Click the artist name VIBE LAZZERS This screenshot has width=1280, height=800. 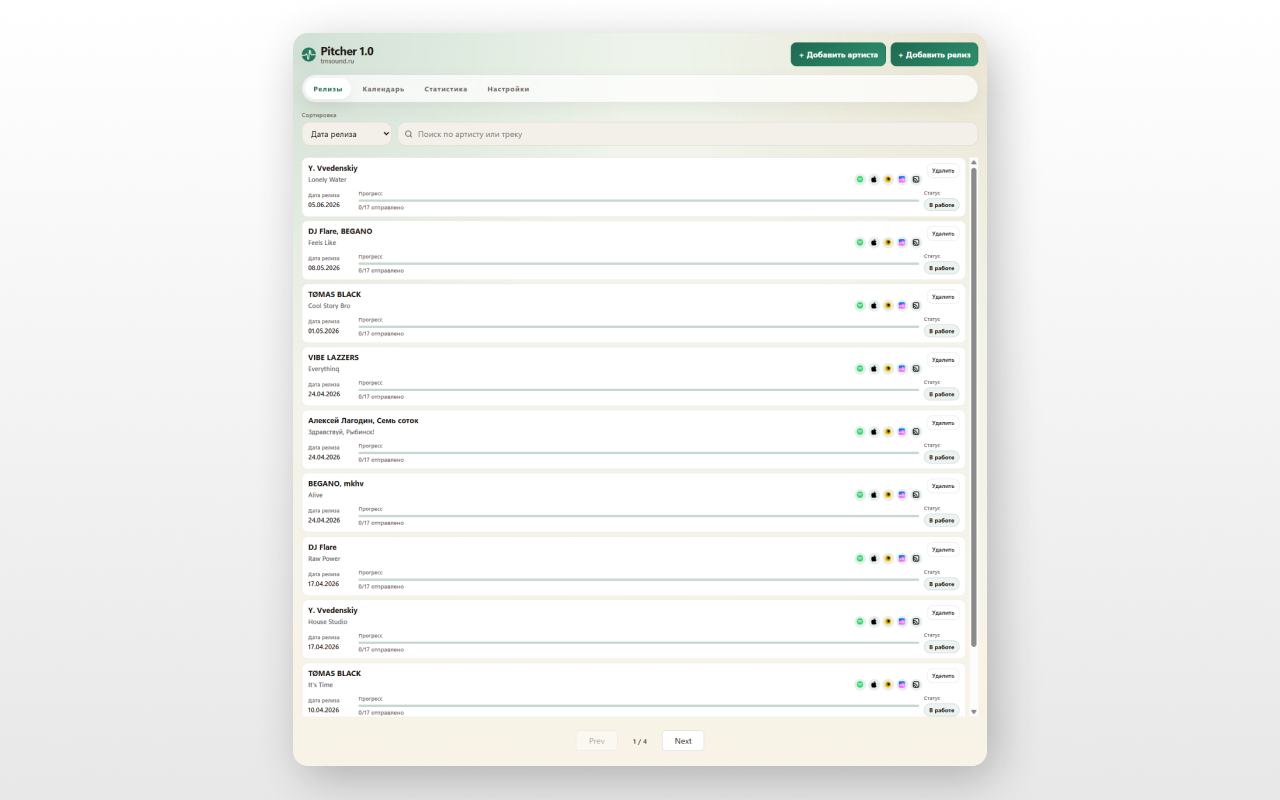(333, 357)
